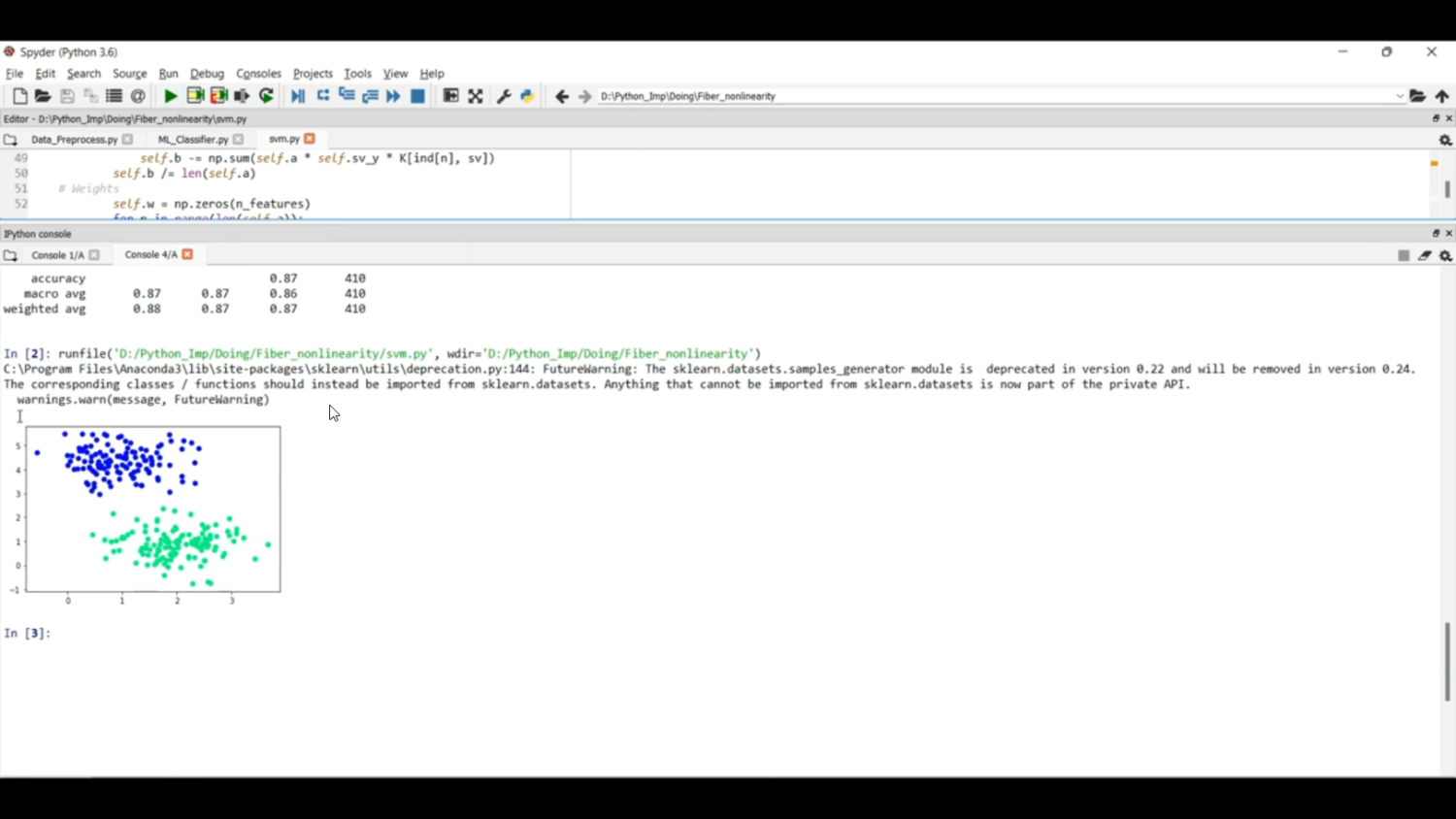Open file using the folder icon
This screenshot has width=1456, height=819.
pos(43,96)
